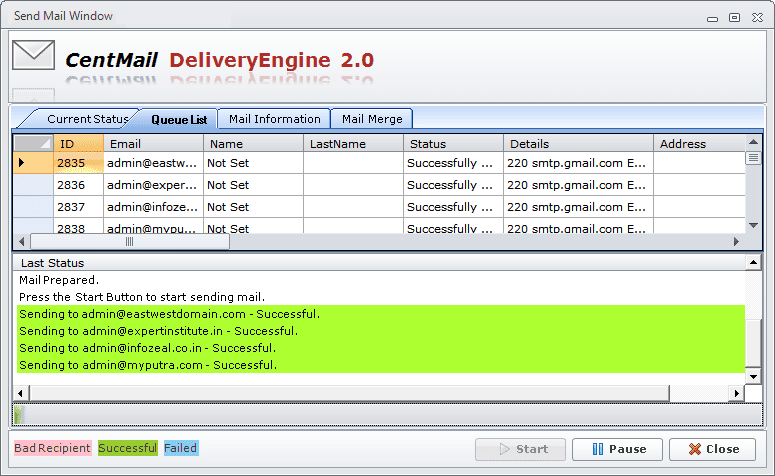Click the Failed blue legend swatch
The height and width of the screenshot is (476, 775).
(181, 448)
